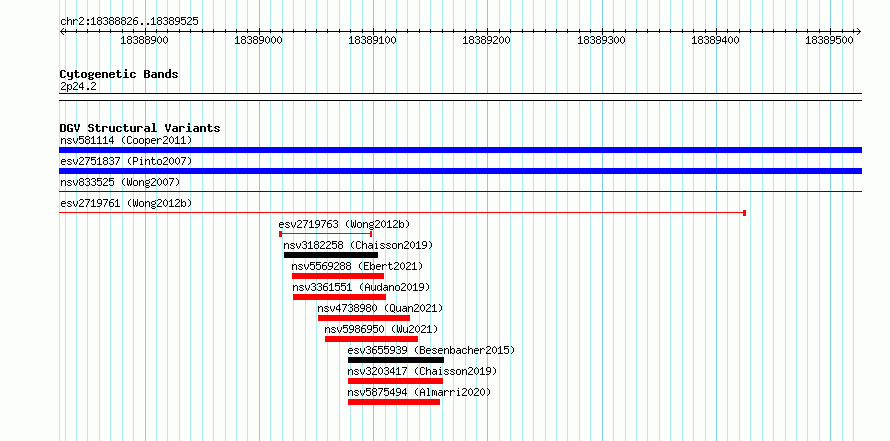Select the red bar under nsv5875494
The width and height of the screenshot is (890, 441).
pyautogui.click(x=394, y=402)
